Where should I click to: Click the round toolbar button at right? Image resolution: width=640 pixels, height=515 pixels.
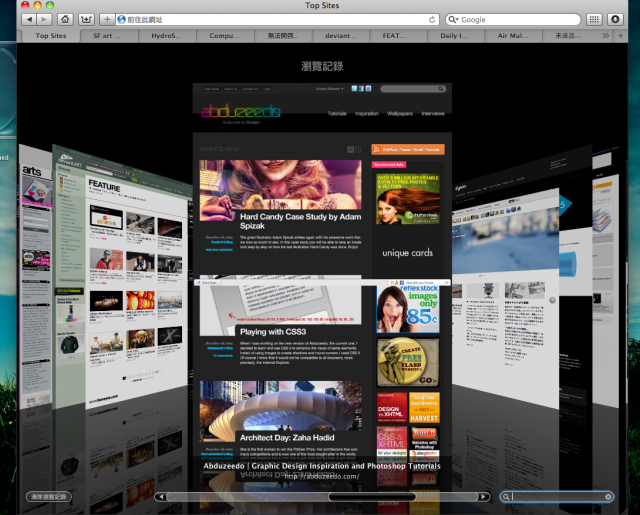point(615,19)
